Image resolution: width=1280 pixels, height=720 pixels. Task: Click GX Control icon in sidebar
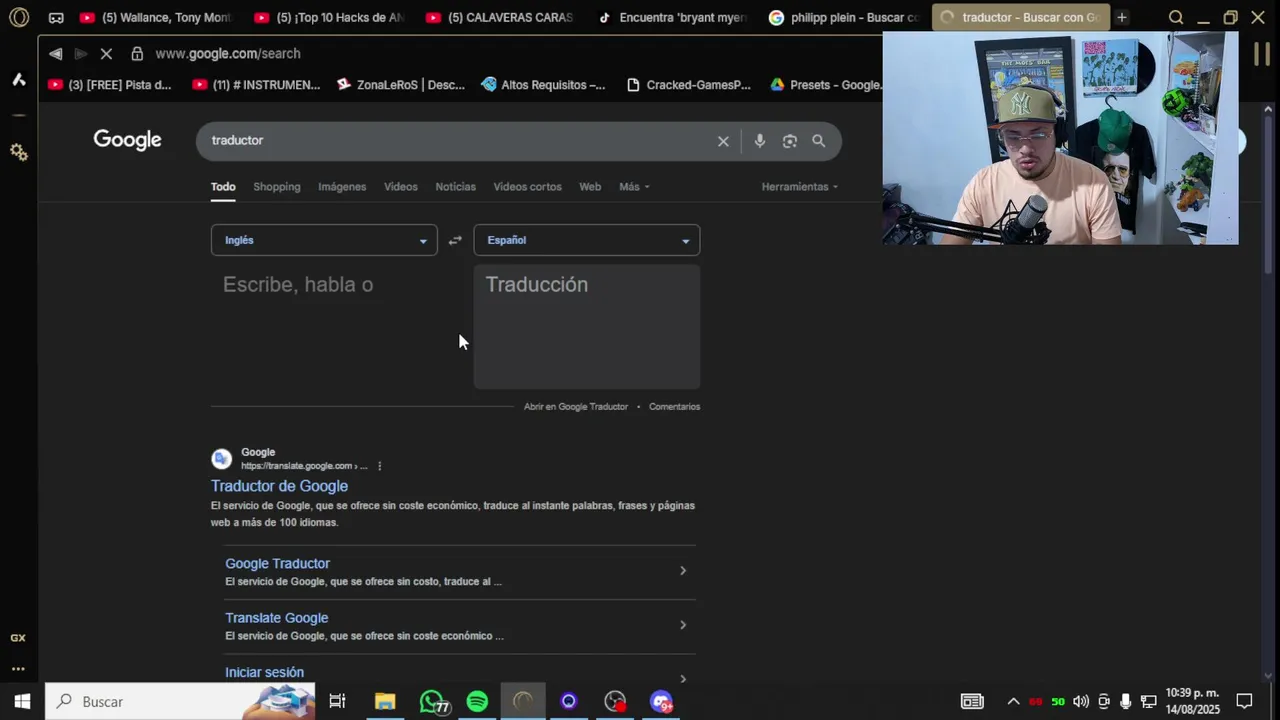pyautogui.click(x=18, y=638)
